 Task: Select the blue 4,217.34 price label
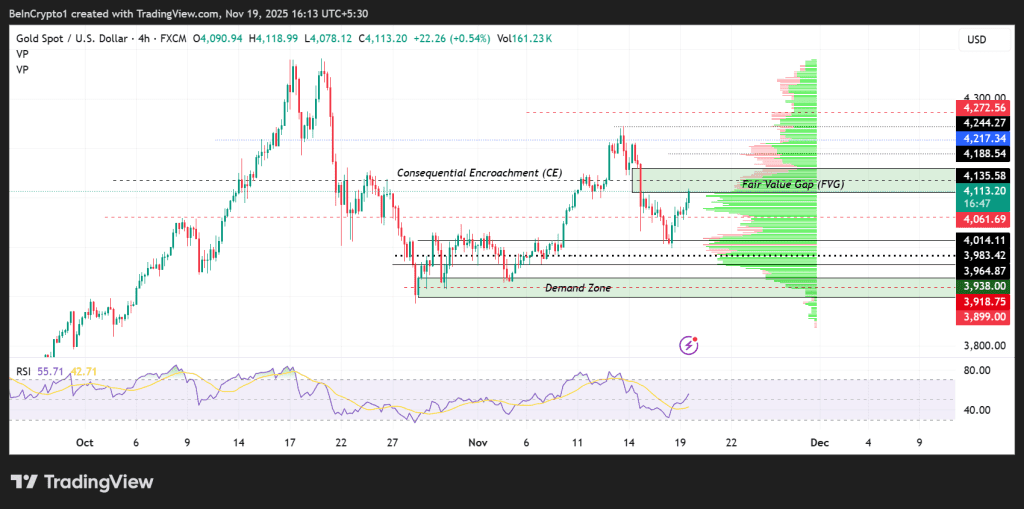pos(984,137)
